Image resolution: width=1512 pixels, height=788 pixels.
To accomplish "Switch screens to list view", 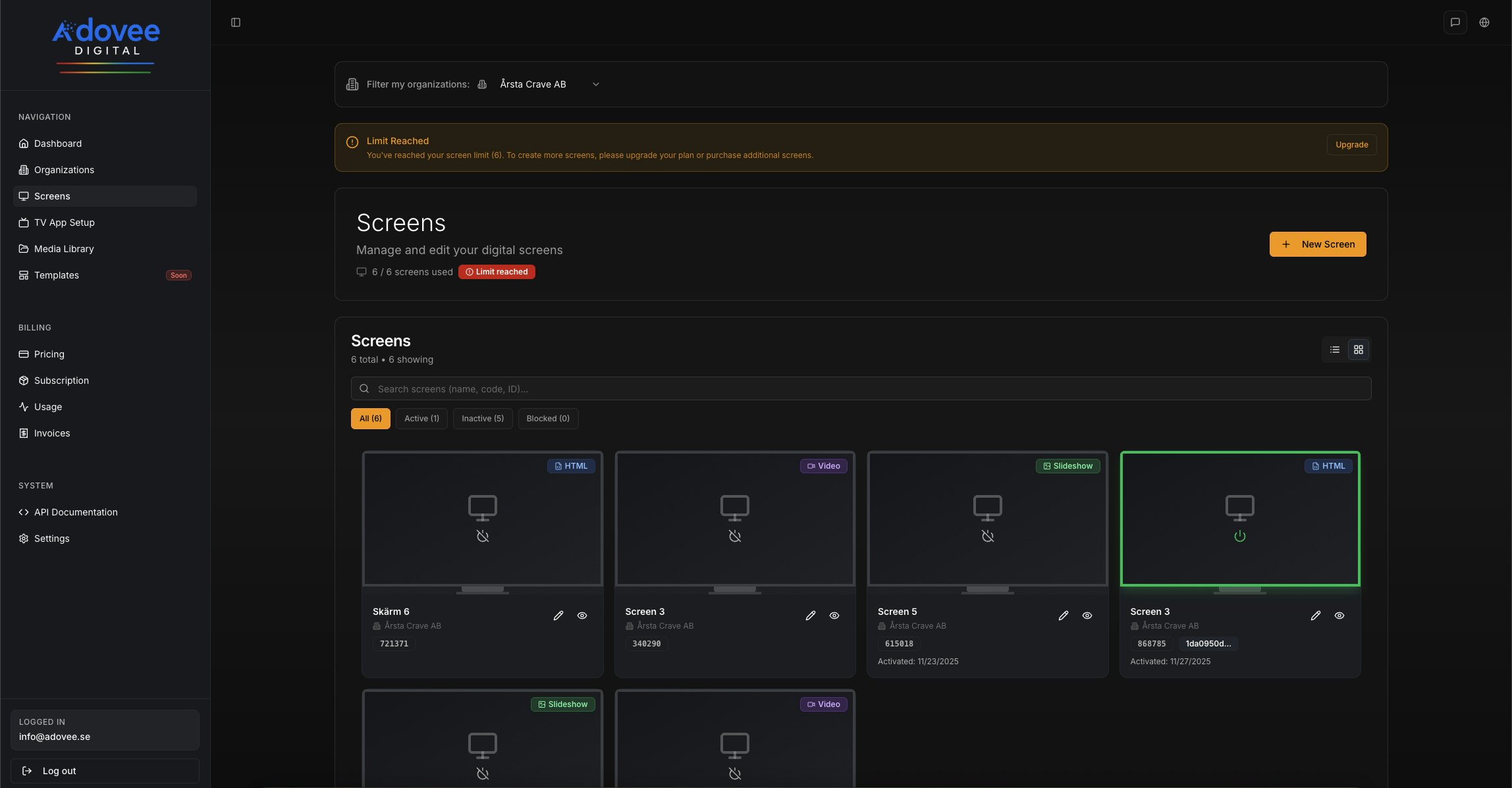I will 1334,350.
